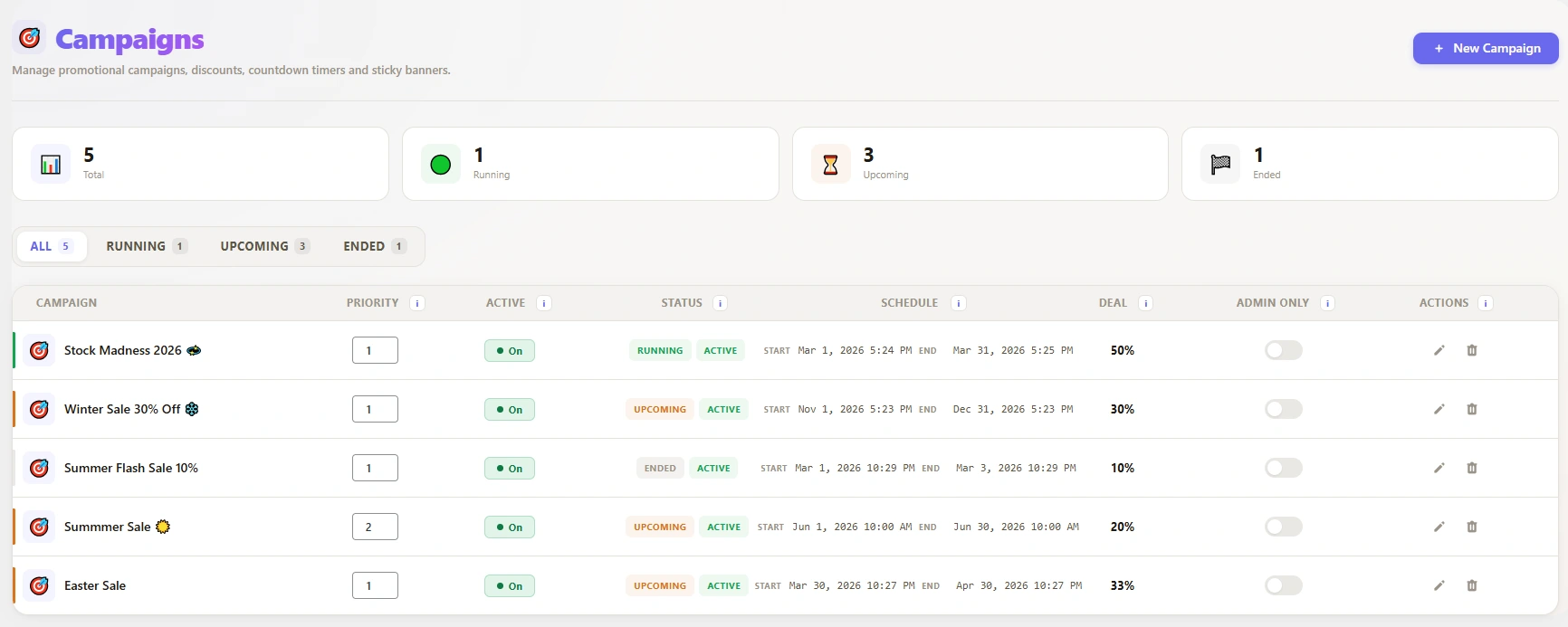
Task: Click priority field for Summmer Sale
Action: [375, 527]
